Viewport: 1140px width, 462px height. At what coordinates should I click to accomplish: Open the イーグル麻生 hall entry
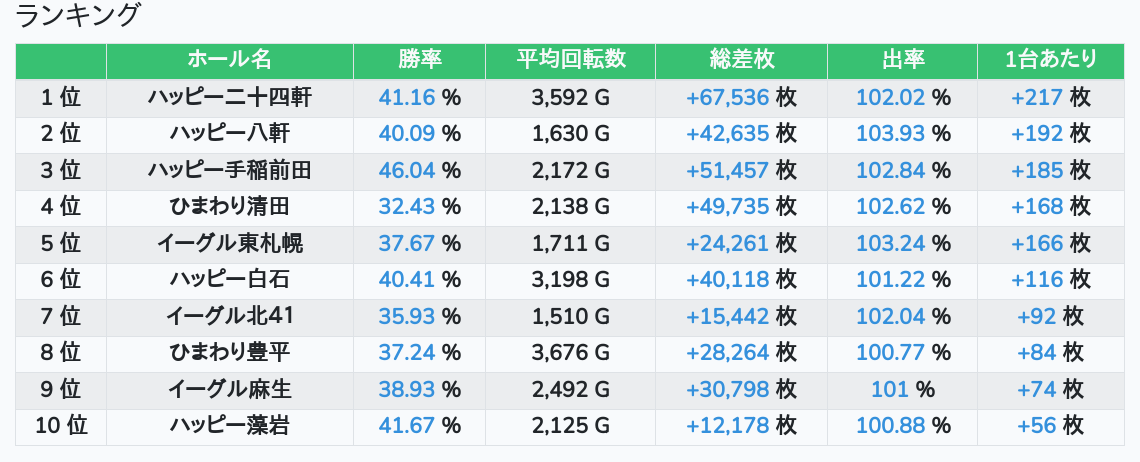coord(229,390)
